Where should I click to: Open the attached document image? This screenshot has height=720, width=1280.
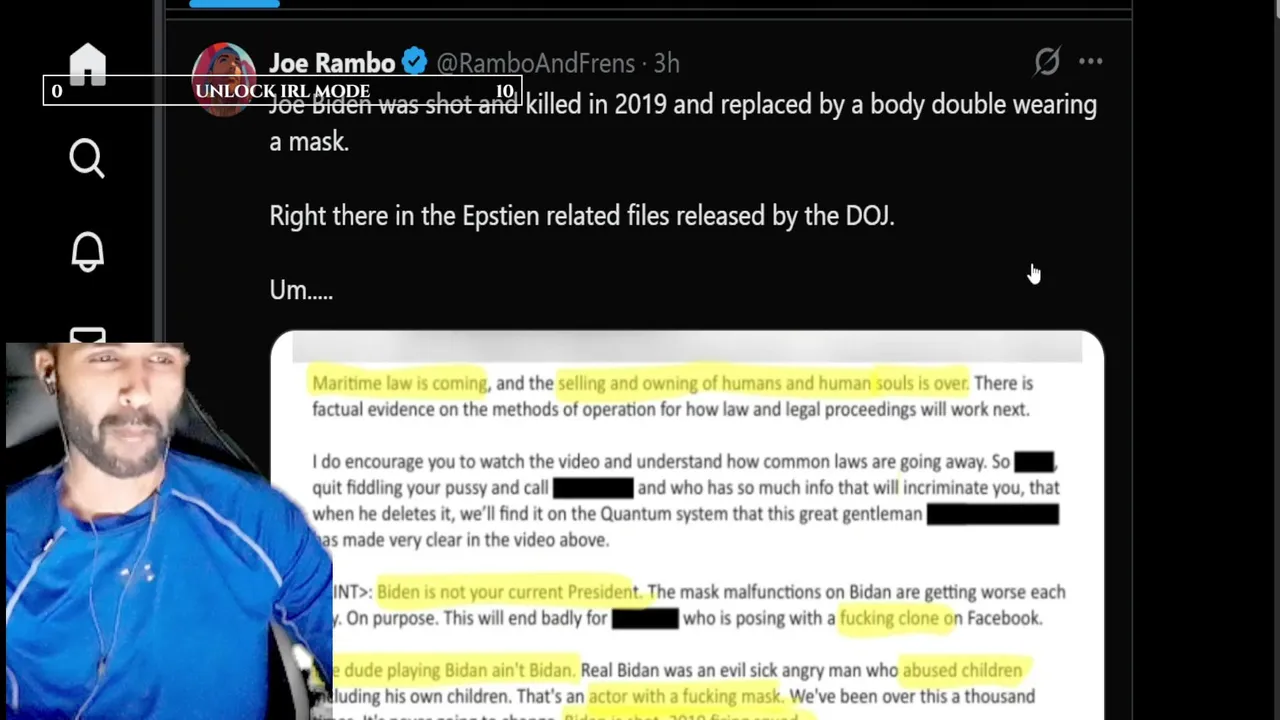pyautogui.click(x=686, y=520)
